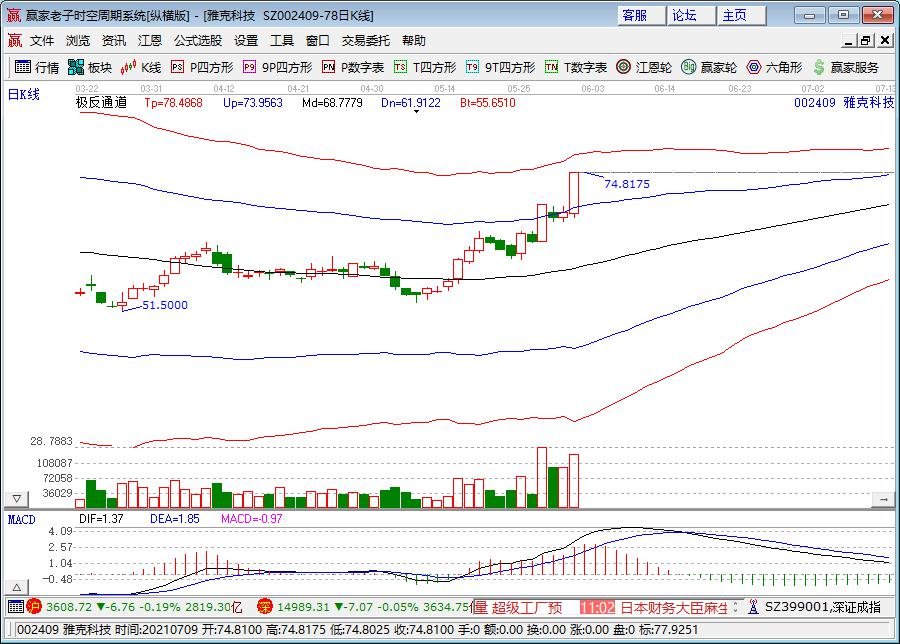Click the Tp=78.4868 value
This screenshot has width=900, height=644.
pos(173,103)
